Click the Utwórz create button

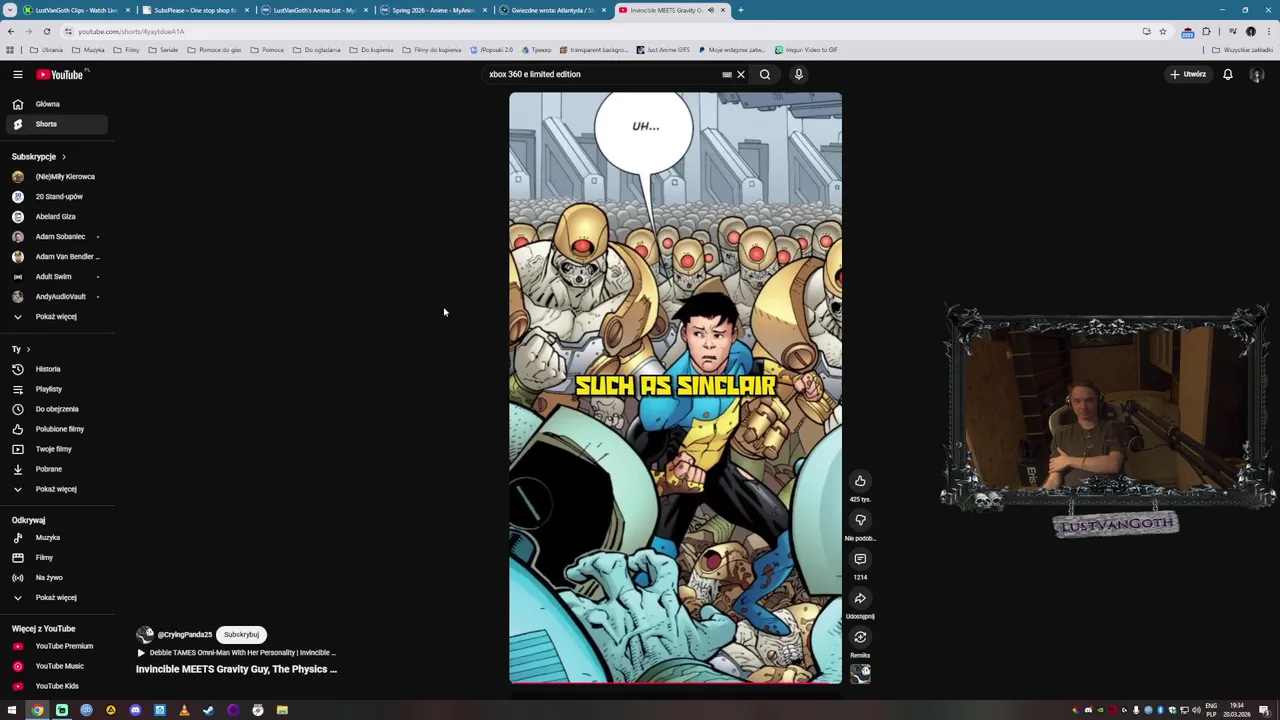[x=1189, y=74]
